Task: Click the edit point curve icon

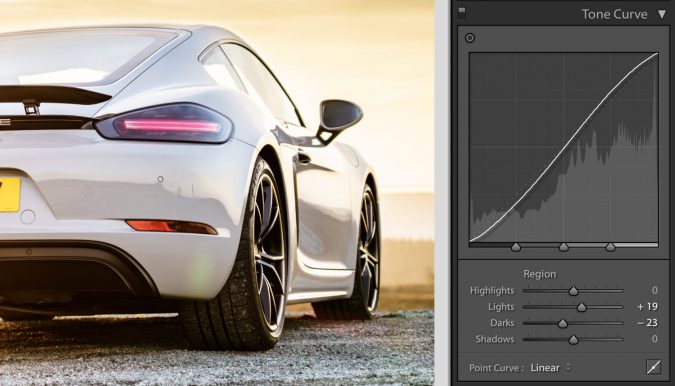Action: tap(653, 367)
